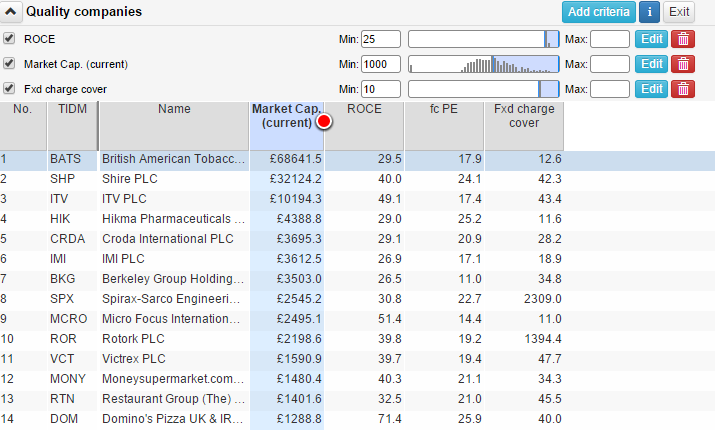Click market cap value £68641.5
The image size is (715, 430).
point(295,159)
